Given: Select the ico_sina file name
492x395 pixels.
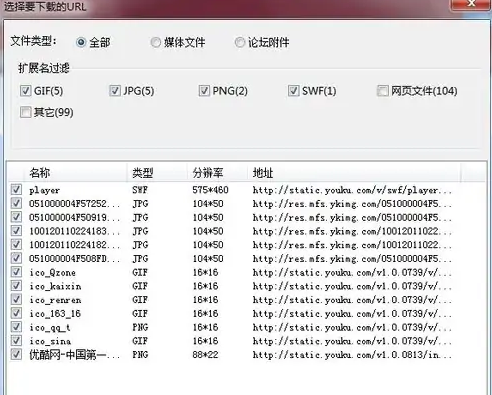Looking at the screenshot, I should 50,341.
